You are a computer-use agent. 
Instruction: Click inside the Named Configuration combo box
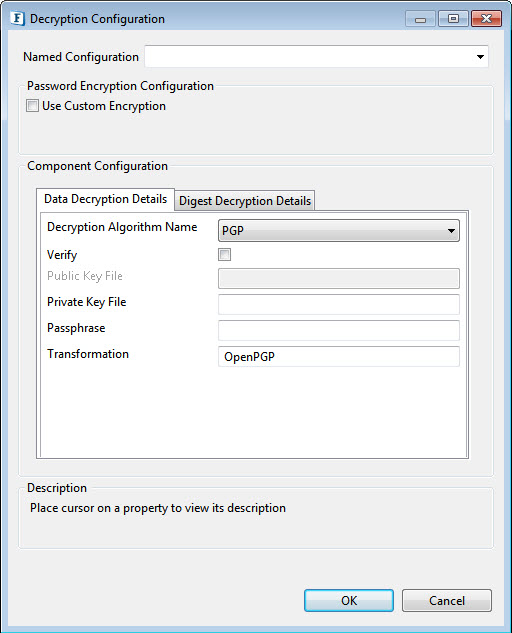tap(316, 57)
